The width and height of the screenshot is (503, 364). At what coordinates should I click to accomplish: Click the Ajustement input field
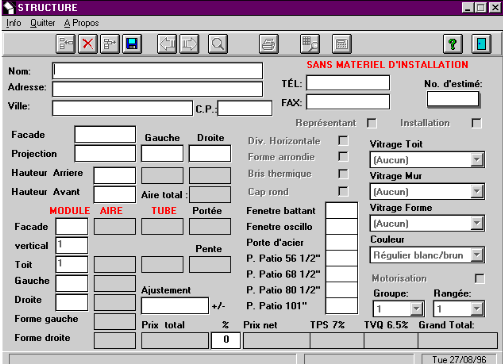coord(175,306)
